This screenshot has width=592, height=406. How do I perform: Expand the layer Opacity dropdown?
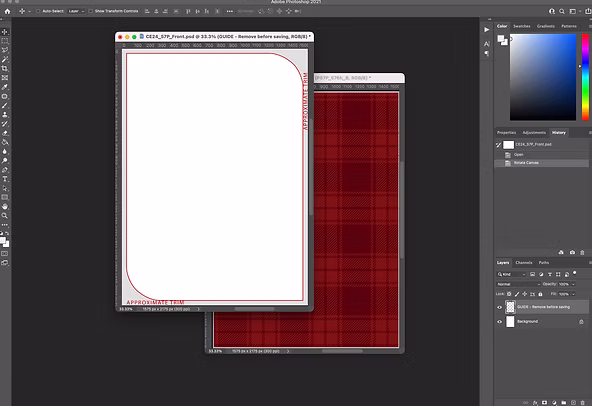(574, 284)
